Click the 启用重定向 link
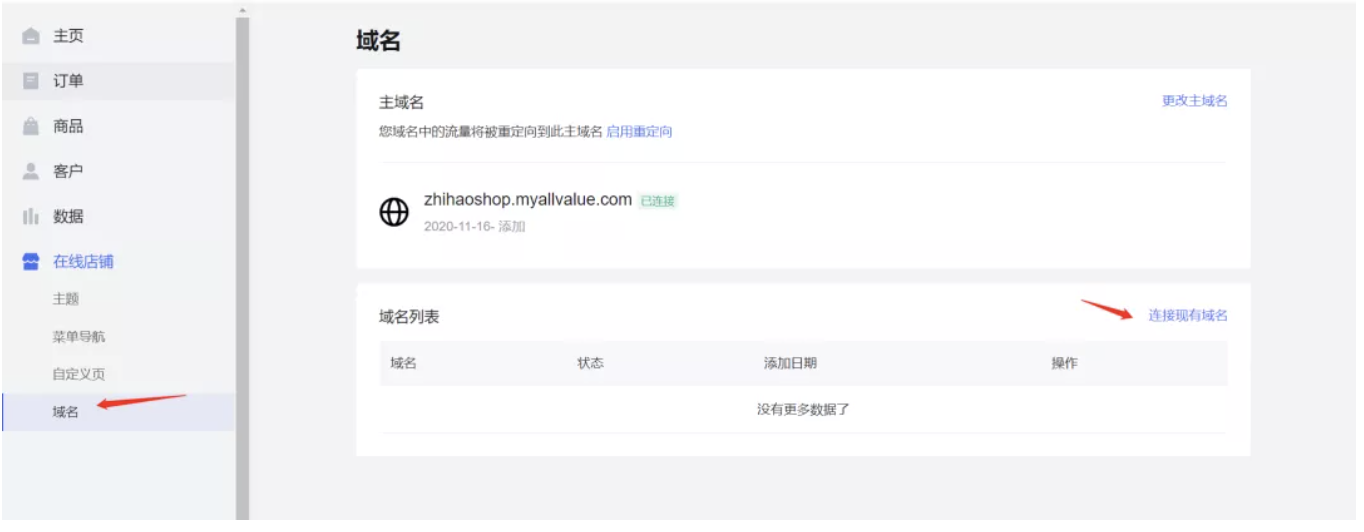 (639, 131)
